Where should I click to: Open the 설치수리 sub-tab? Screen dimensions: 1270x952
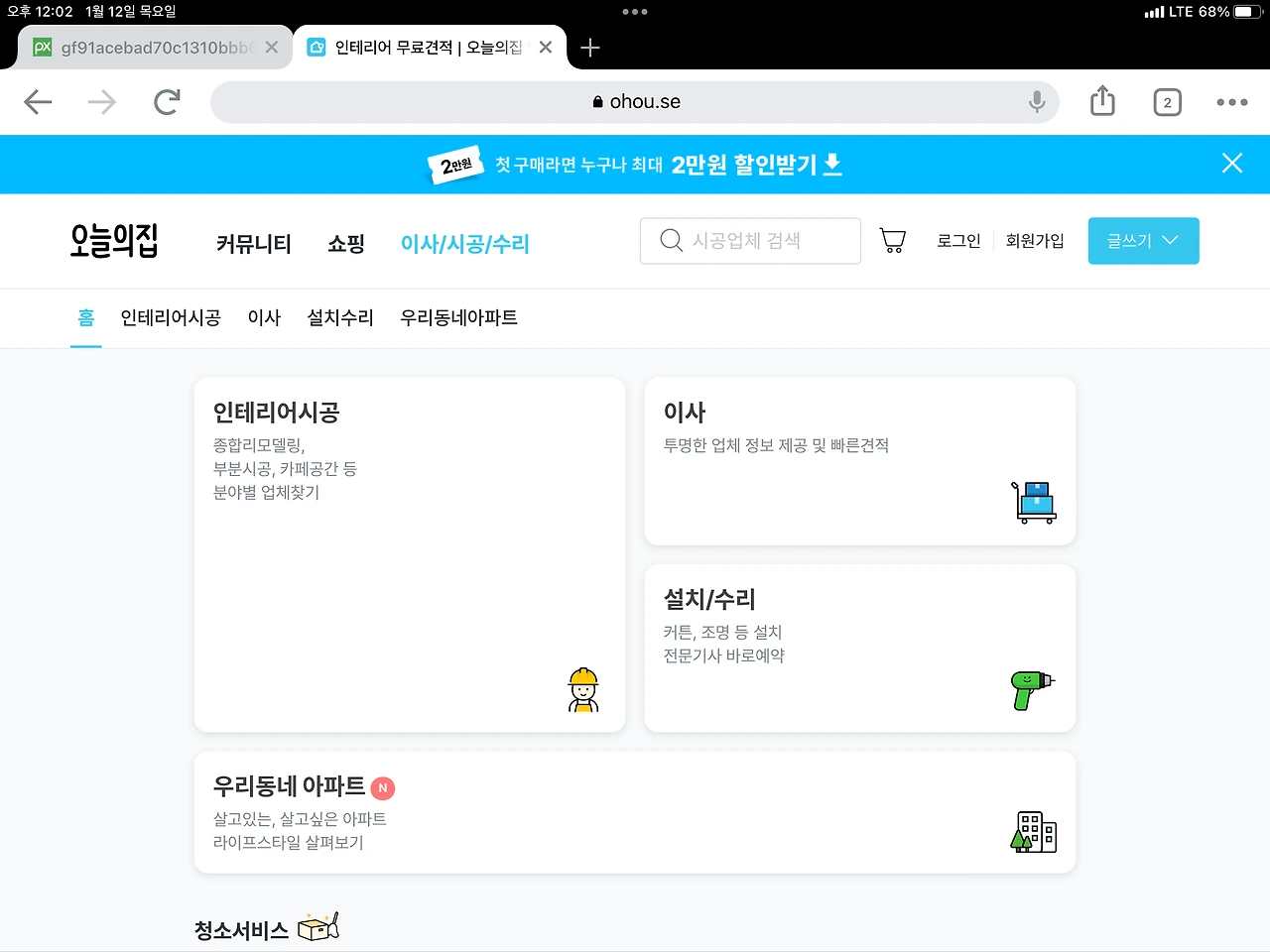(x=340, y=318)
